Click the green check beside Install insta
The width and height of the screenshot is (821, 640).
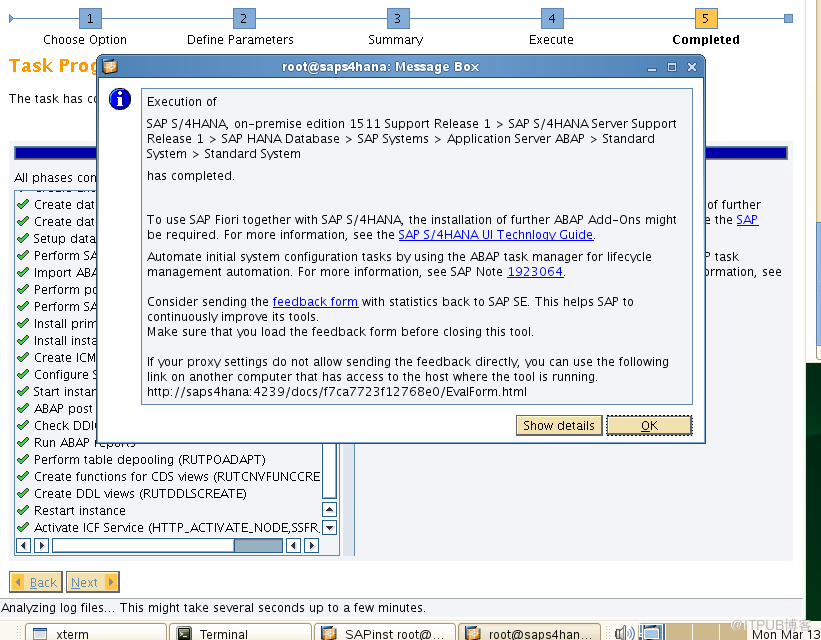[23, 340]
